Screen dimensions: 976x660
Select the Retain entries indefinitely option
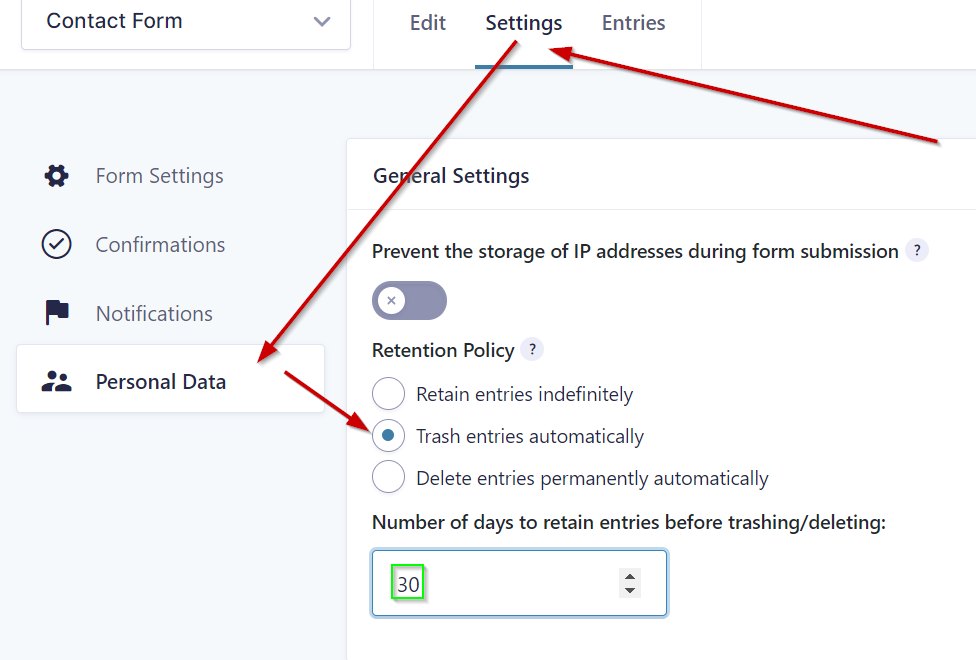click(388, 394)
